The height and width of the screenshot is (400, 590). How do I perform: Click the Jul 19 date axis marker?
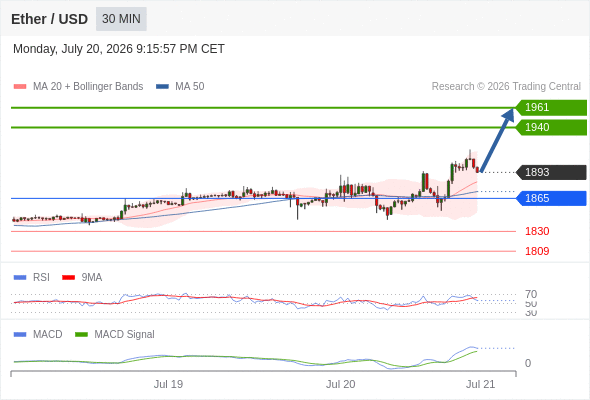coord(168,384)
